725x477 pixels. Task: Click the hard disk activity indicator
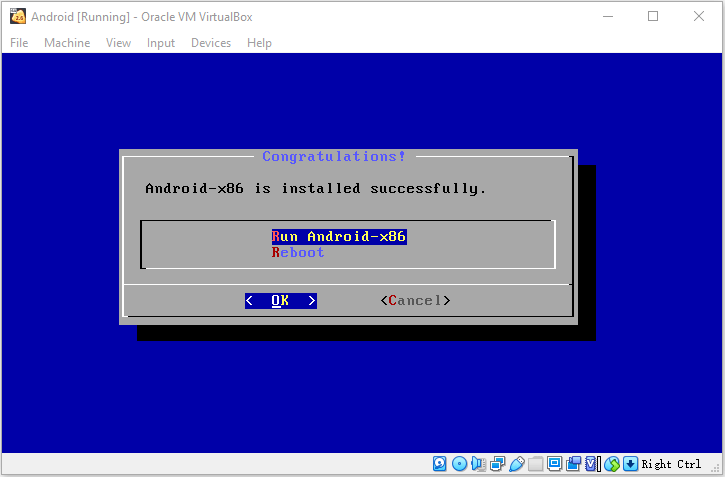pos(439,463)
